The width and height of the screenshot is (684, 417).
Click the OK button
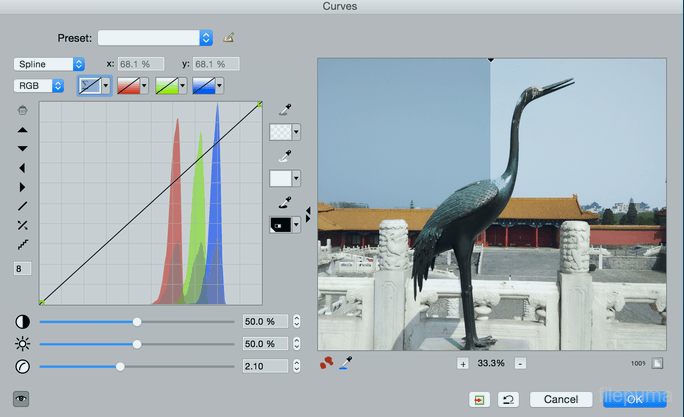(x=634, y=399)
